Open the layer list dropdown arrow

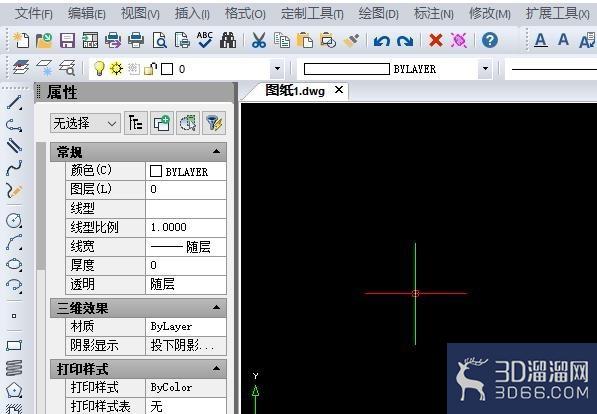277,69
